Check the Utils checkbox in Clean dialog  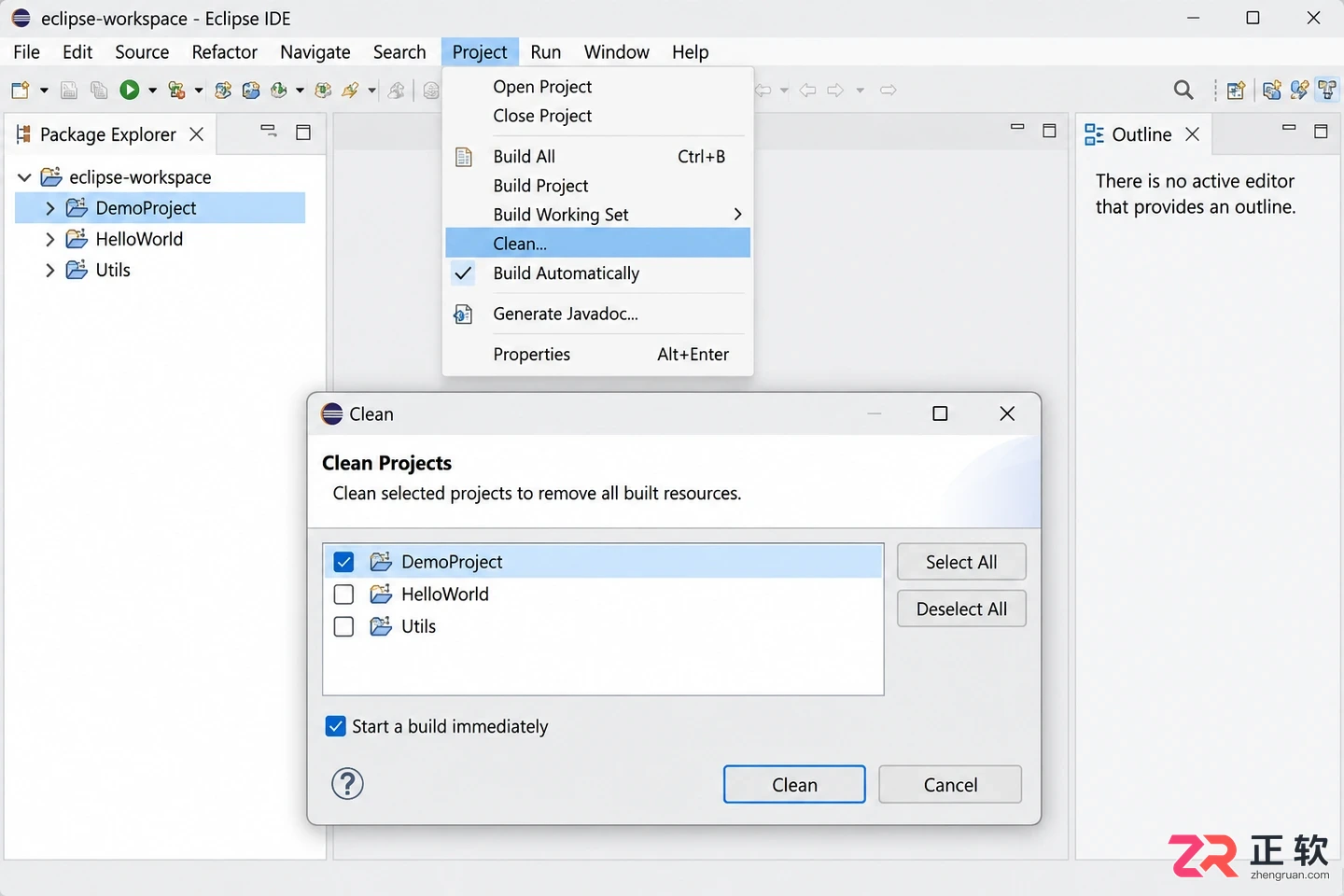tap(343, 626)
